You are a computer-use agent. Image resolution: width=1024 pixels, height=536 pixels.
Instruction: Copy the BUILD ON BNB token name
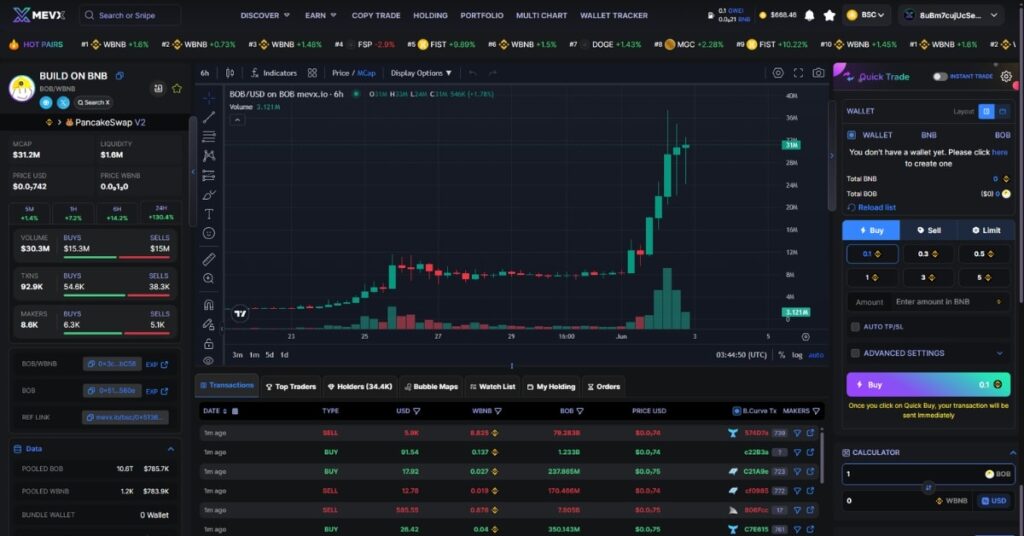tap(120, 76)
